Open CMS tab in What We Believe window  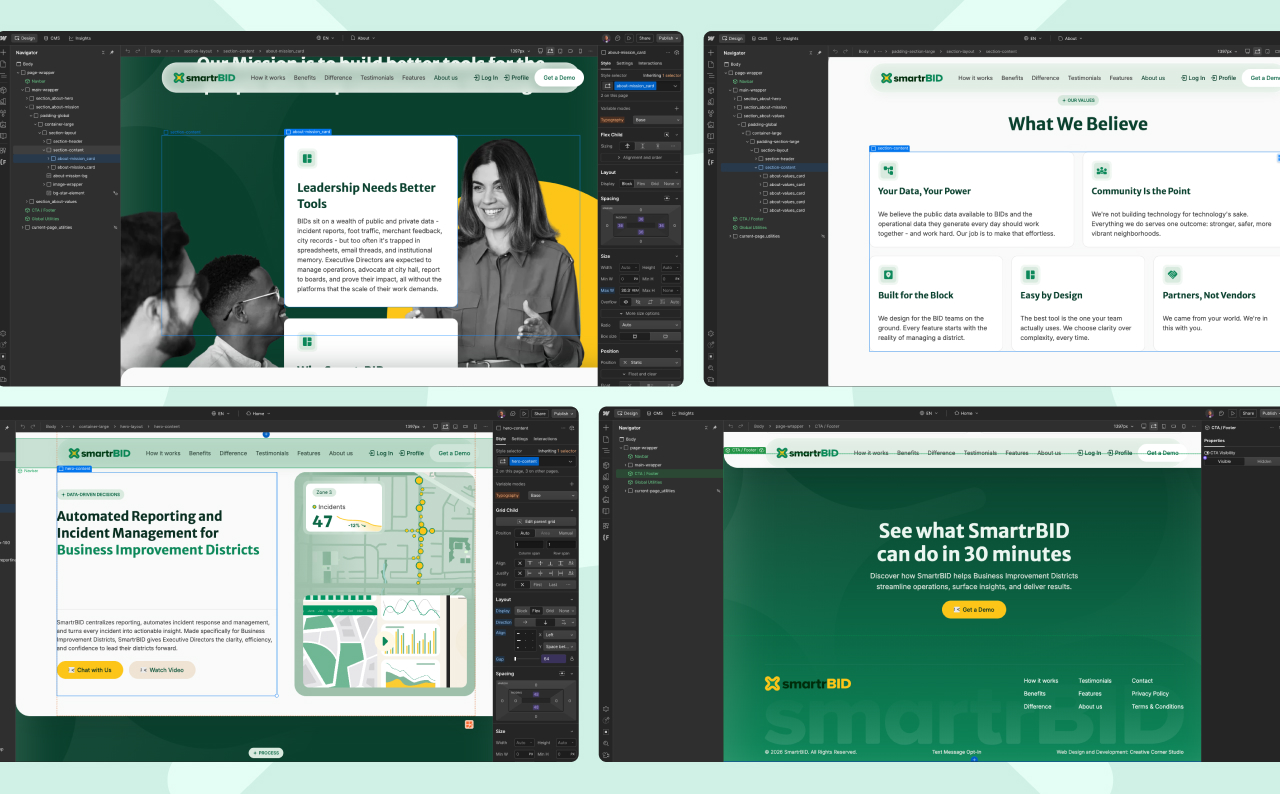759,38
